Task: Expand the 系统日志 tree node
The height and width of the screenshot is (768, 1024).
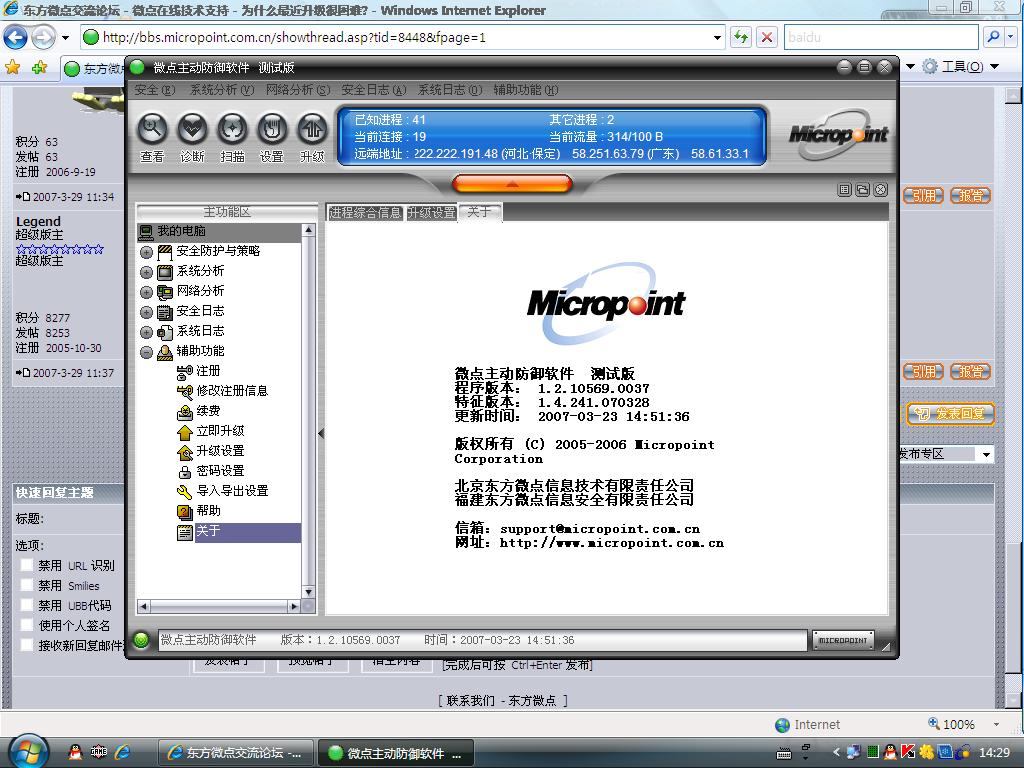Action: (x=146, y=332)
